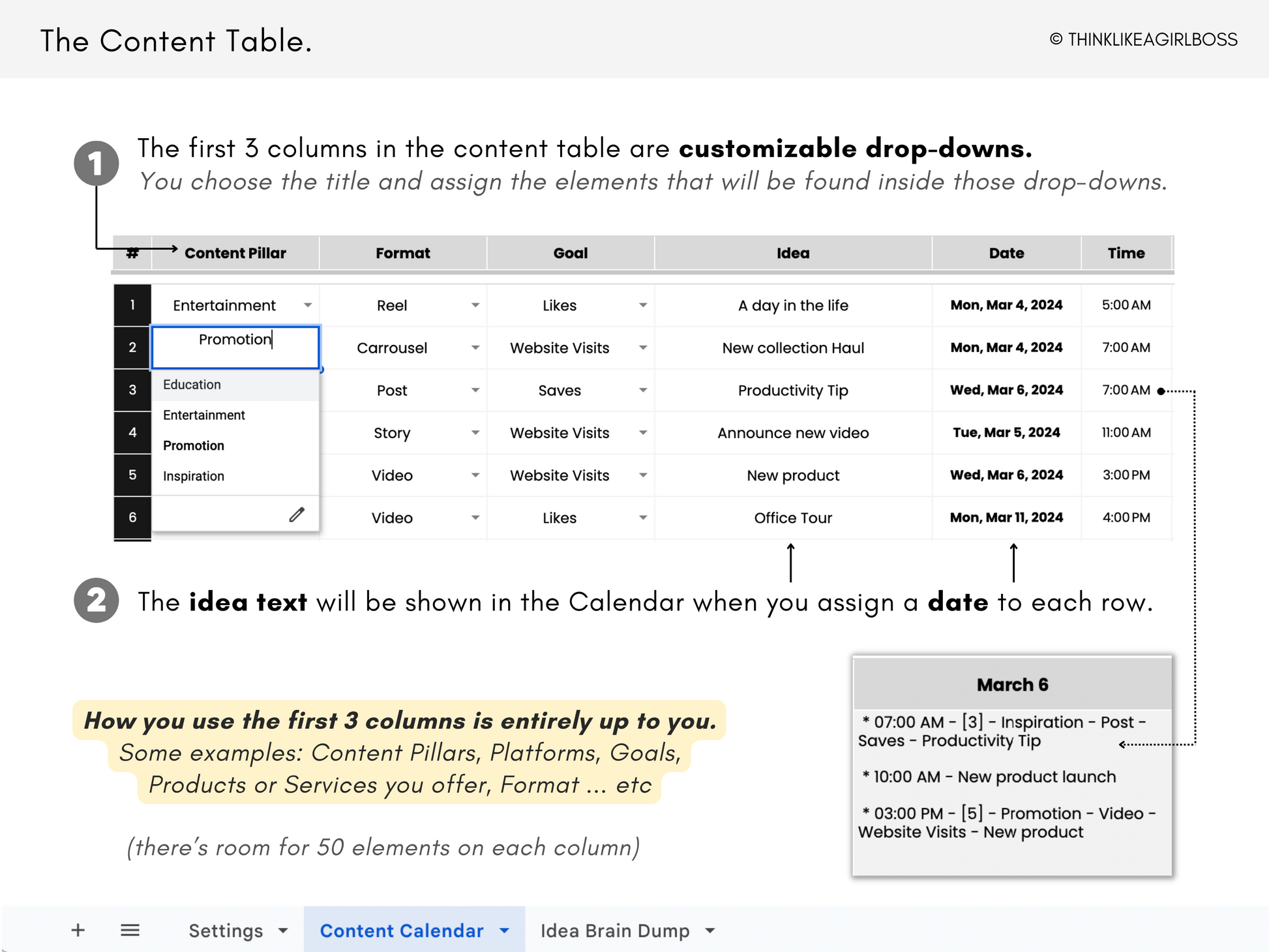Expand the Entertainment dropdown in row 1
Screen dimensions: 1269x952
308,305
